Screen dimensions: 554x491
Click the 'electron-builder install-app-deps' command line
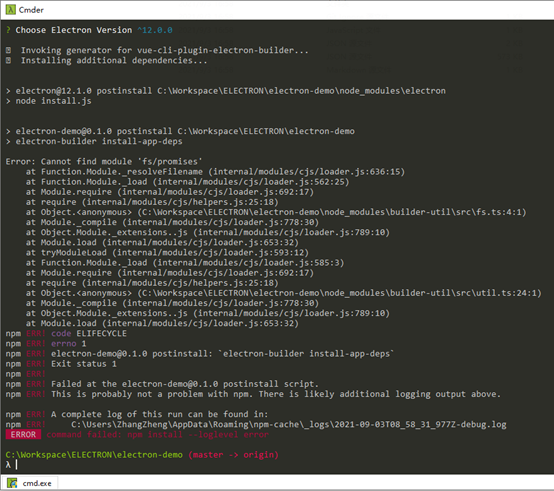coord(94,141)
